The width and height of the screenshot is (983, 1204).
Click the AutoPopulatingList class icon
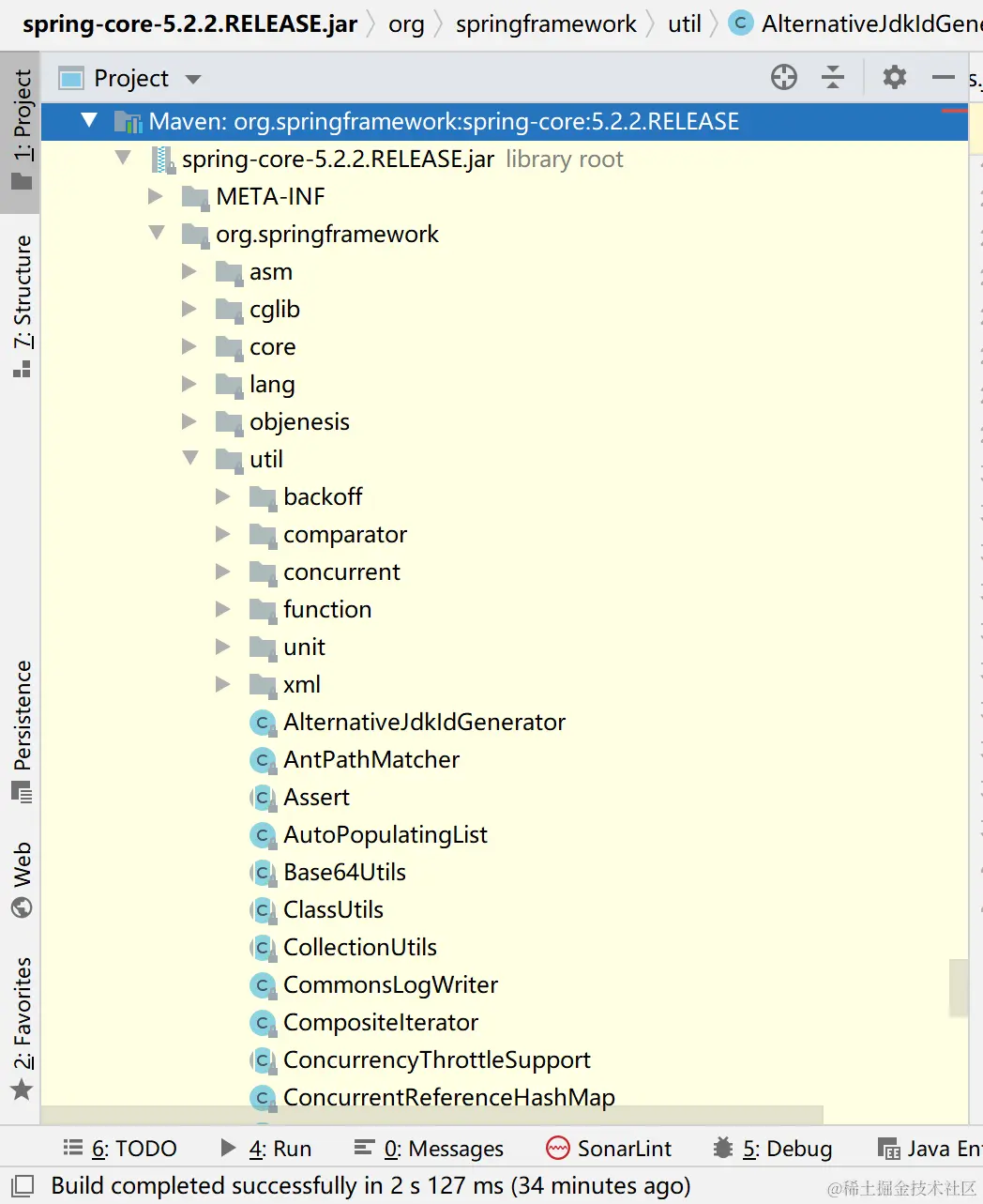coord(263,835)
